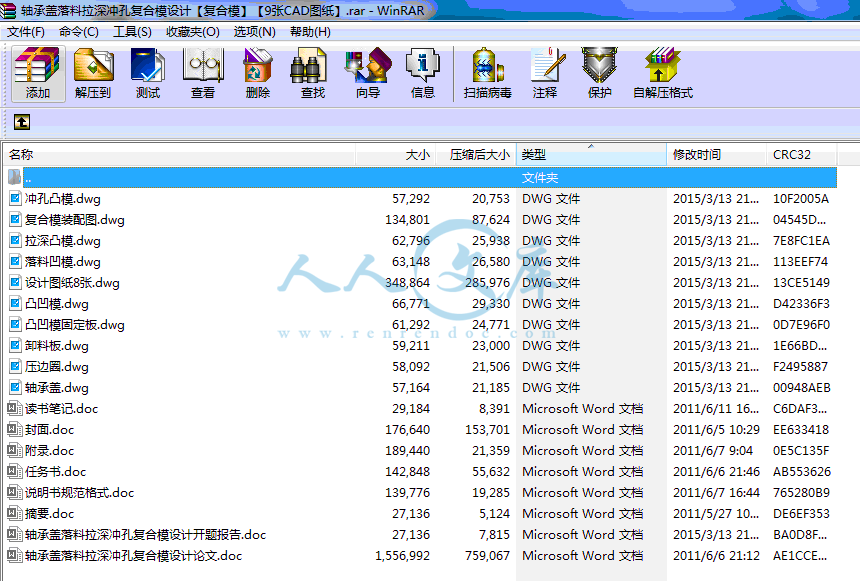
Task: Sort by CRC32 column header
Action: tap(801, 155)
